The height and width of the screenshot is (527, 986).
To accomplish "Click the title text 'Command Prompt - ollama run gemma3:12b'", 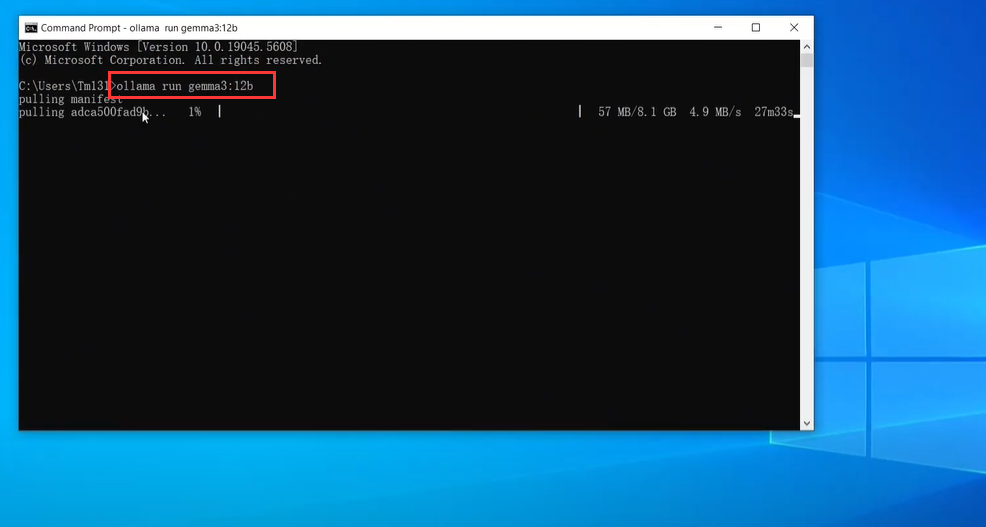I will coord(139,28).
